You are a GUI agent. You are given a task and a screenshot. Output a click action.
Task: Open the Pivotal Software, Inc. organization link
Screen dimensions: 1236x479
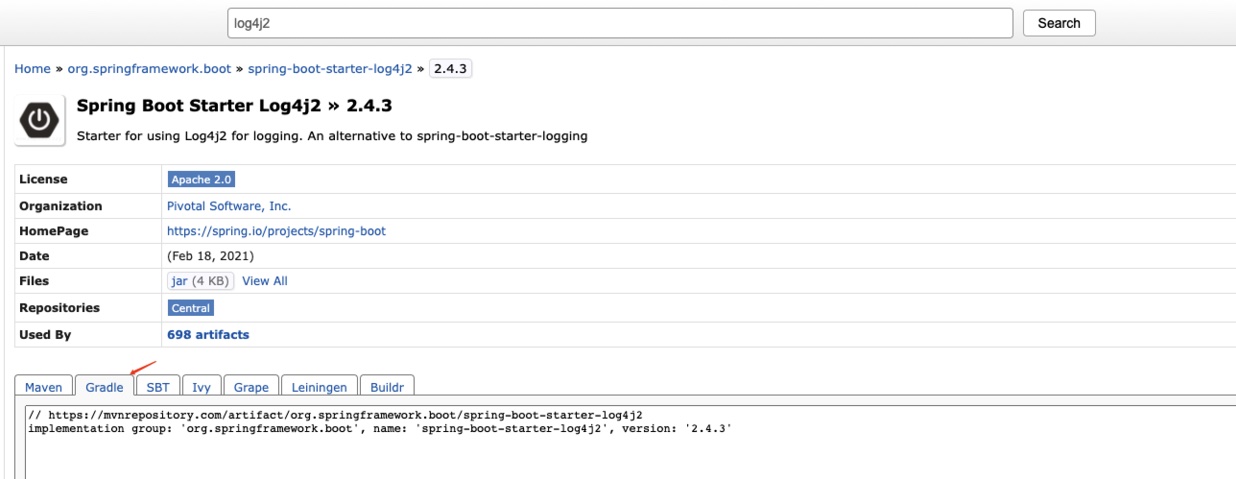229,206
